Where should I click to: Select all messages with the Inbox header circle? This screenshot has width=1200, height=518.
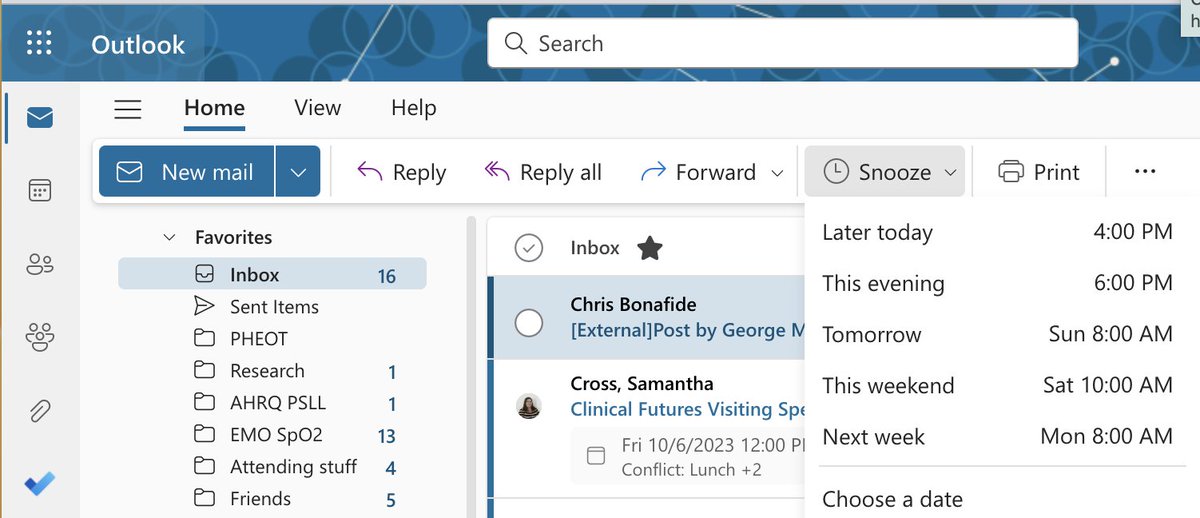pyautogui.click(x=528, y=248)
